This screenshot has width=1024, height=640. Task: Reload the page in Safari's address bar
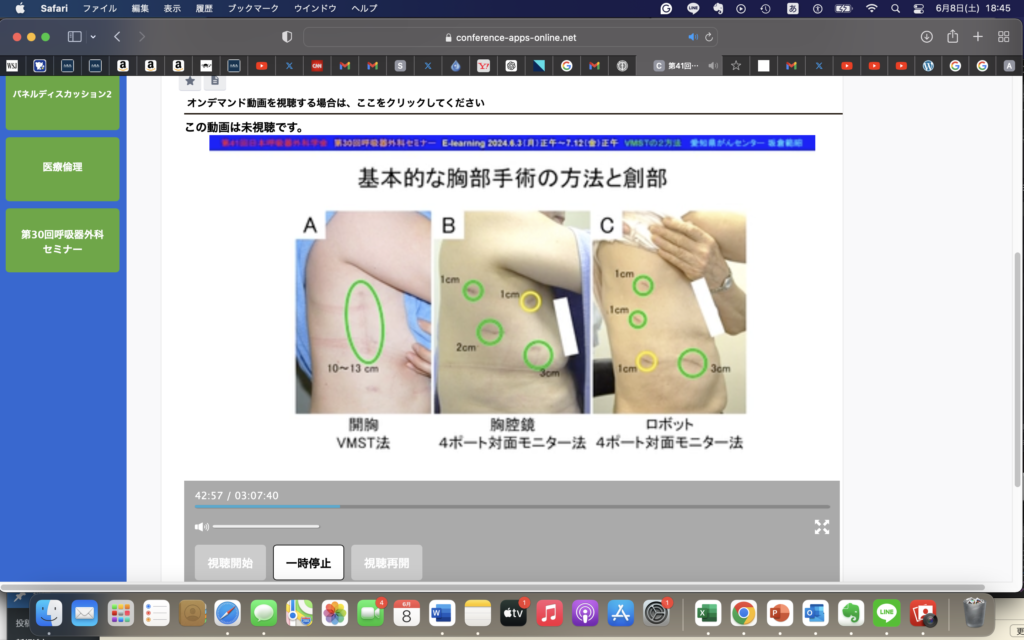(709, 37)
